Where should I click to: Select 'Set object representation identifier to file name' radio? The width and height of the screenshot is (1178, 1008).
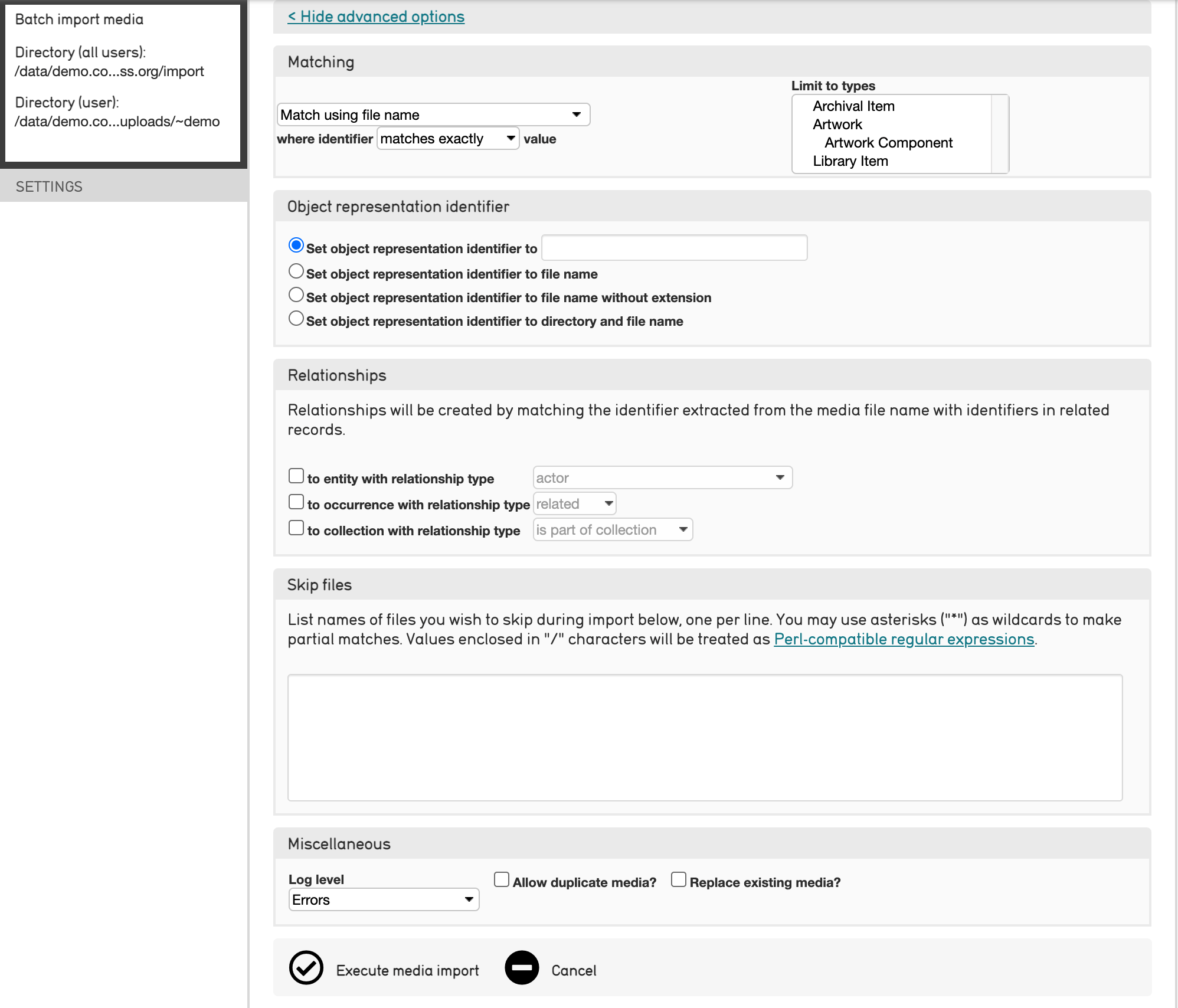tap(296, 271)
